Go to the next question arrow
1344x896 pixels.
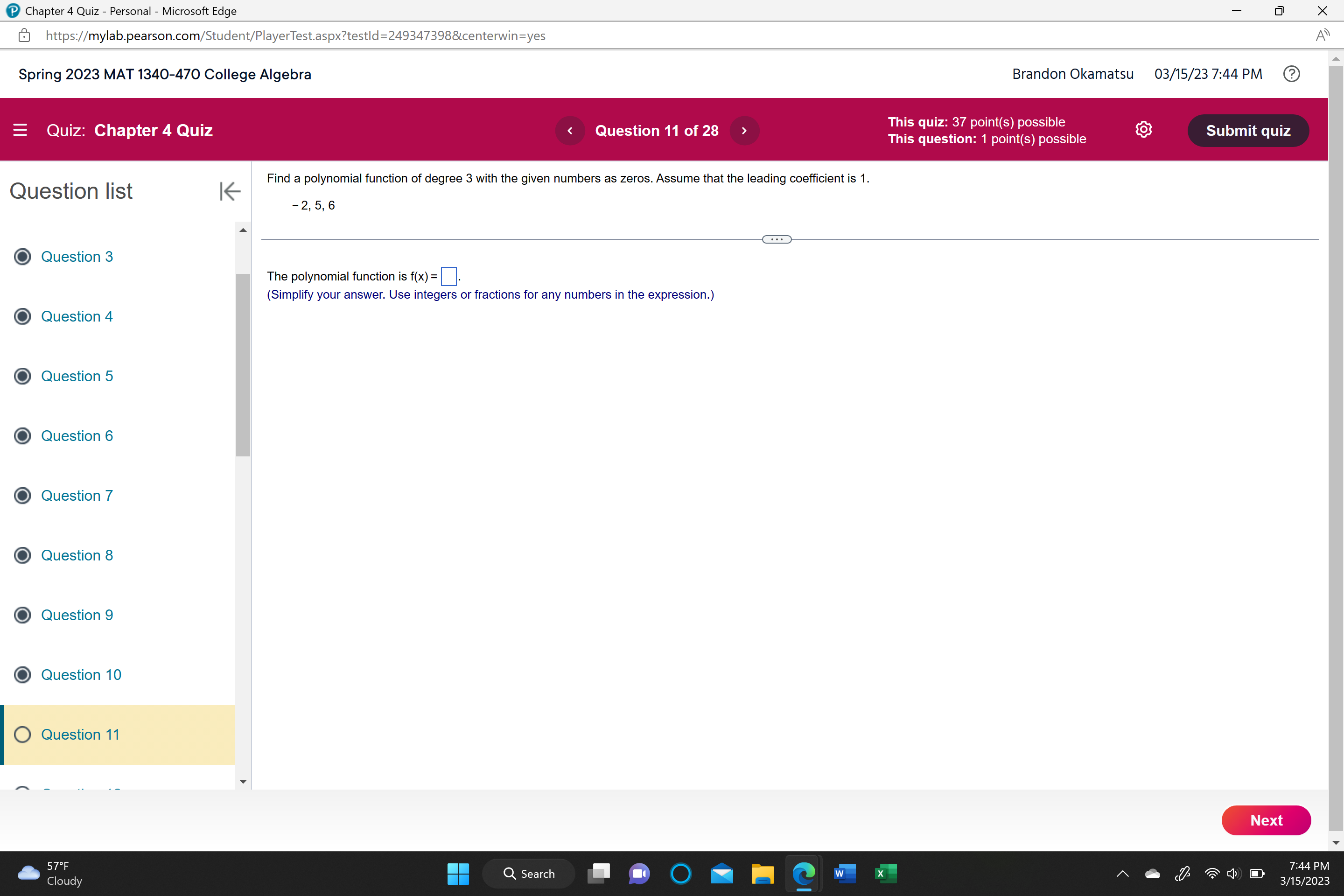click(744, 130)
